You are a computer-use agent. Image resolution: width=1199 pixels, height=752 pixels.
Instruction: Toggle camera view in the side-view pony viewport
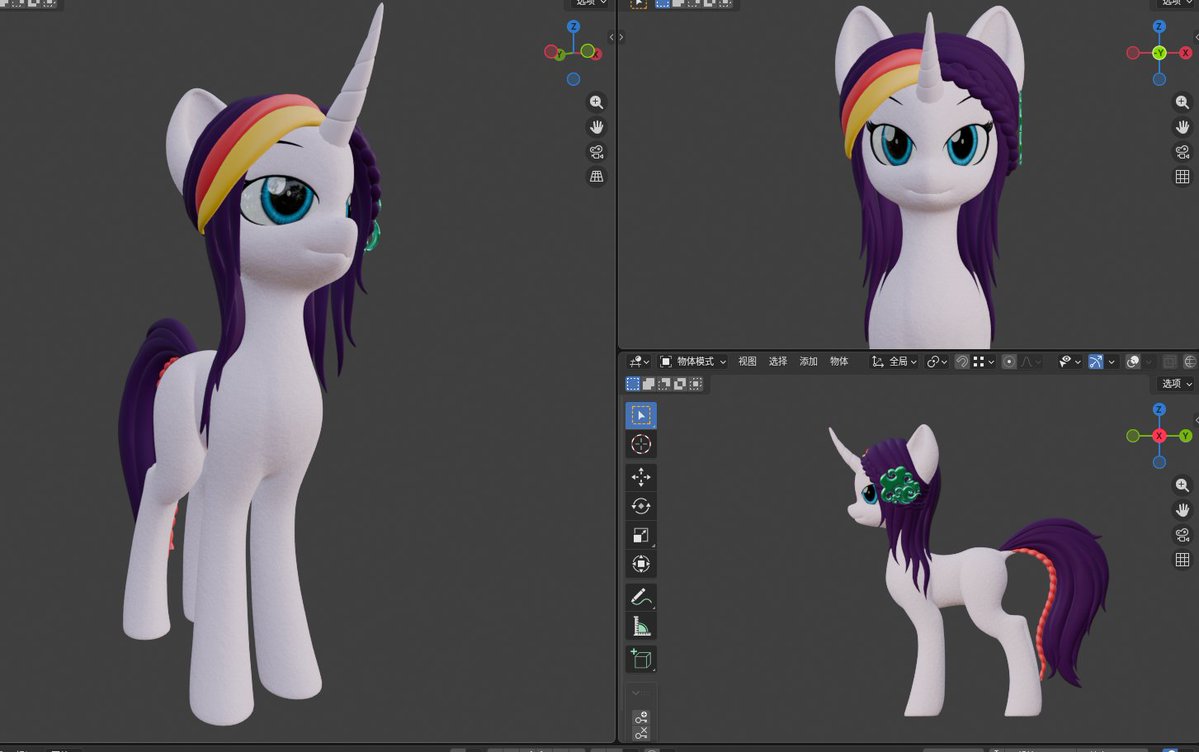coord(1182,535)
